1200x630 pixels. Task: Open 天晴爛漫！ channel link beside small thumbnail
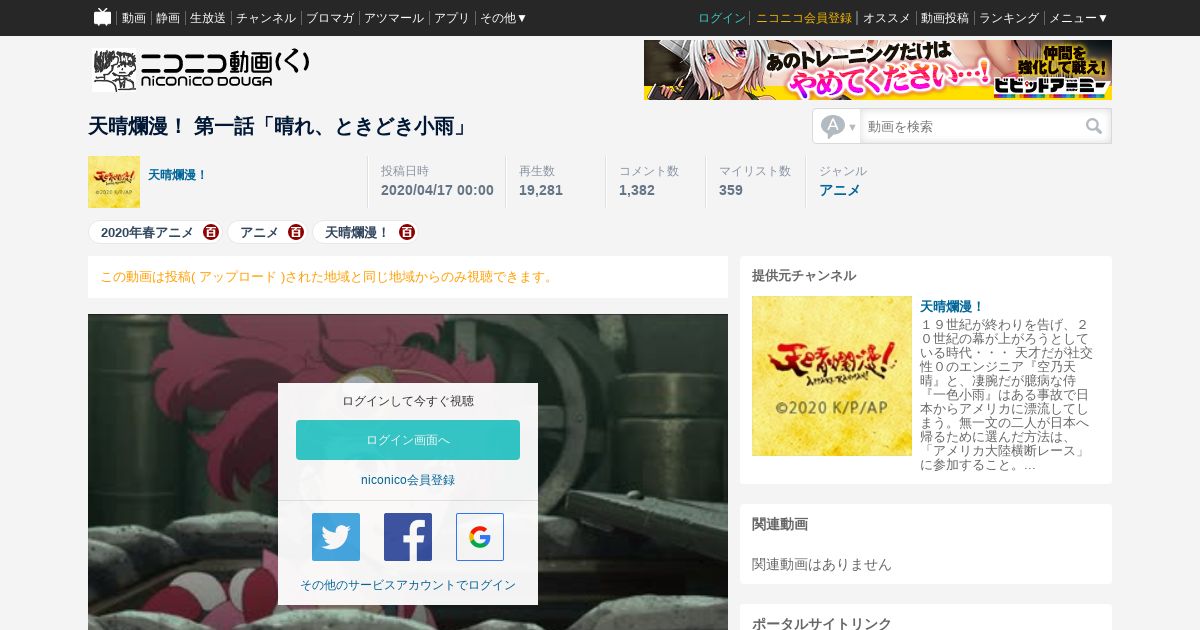(x=178, y=174)
